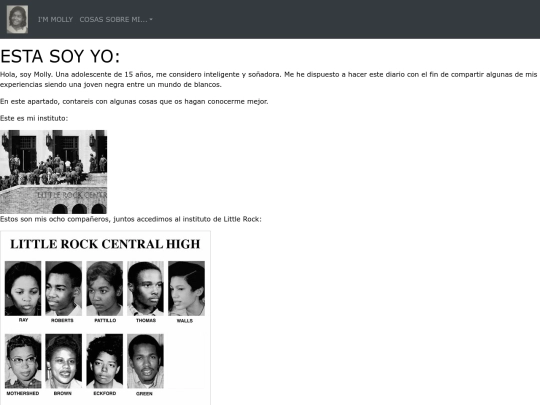Click the LITTLE ROCK CENTRAL HIGH title

click(105, 244)
